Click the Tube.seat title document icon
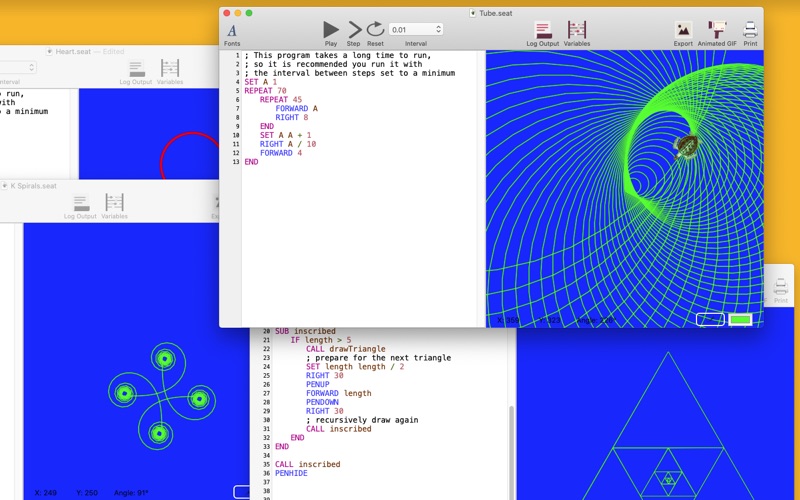Image resolution: width=800 pixels, height=500 pixels. pos(472,13)
